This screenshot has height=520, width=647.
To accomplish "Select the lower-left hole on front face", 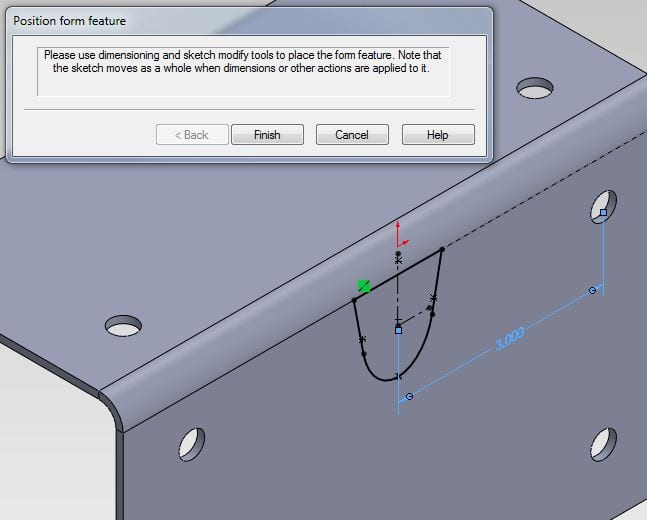I will pyautogui.click(x=191, y=444).
